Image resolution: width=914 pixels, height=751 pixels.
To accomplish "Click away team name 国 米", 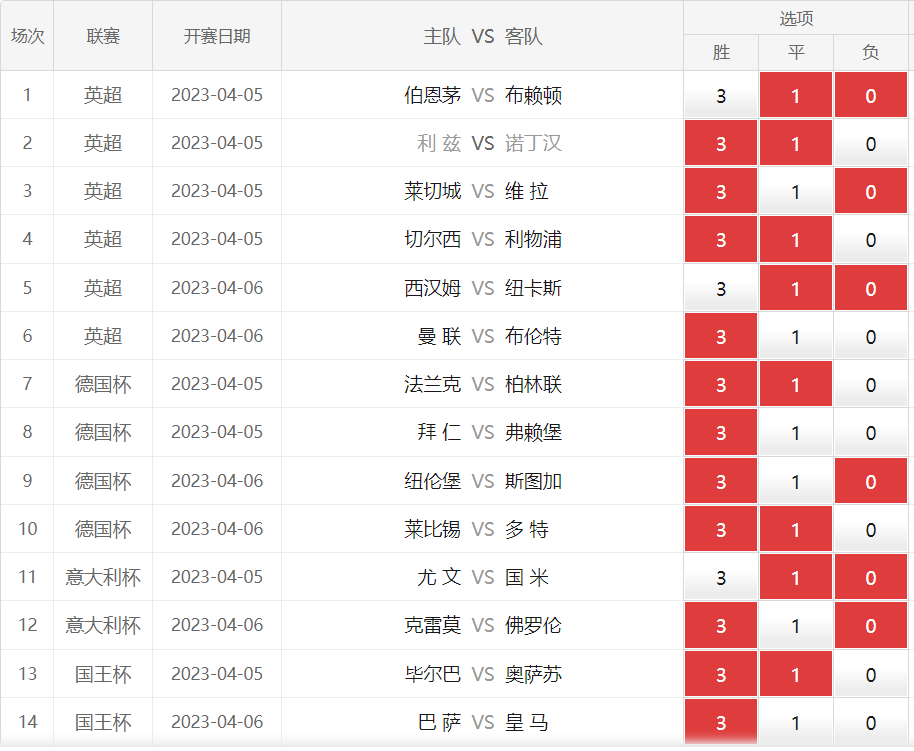I will 527,577.
